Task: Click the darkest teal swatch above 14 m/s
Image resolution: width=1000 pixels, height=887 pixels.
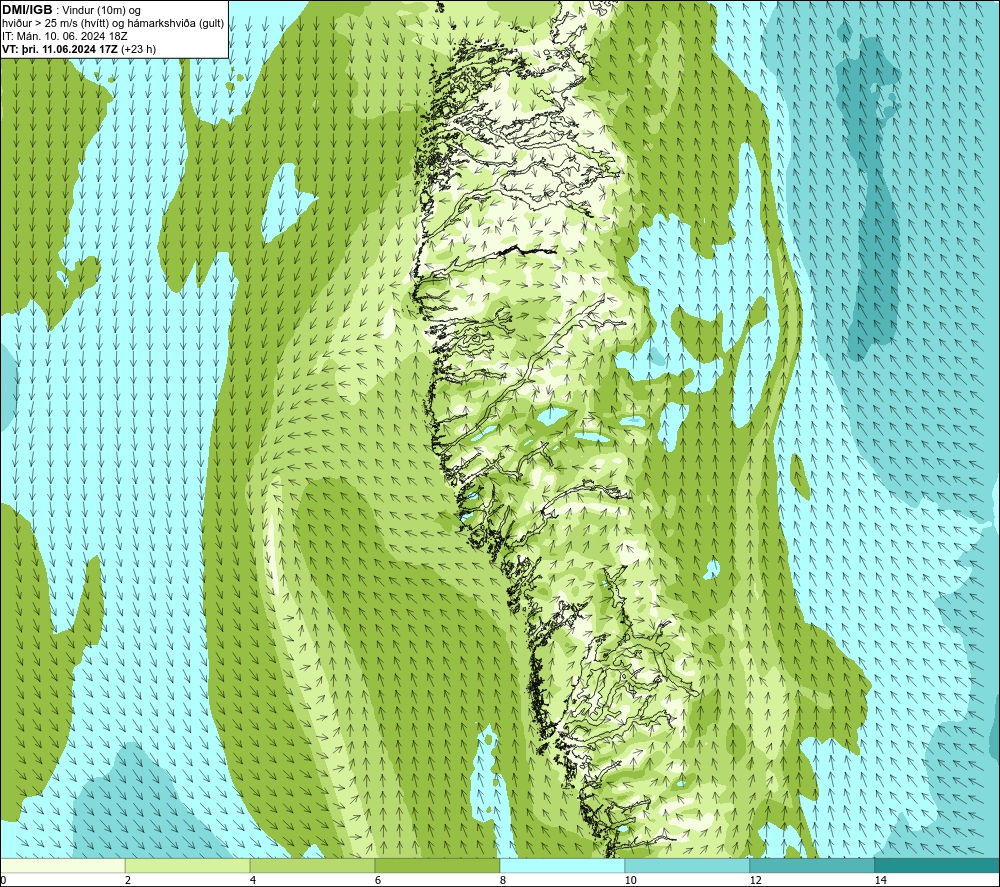Action: pos(938,865)
